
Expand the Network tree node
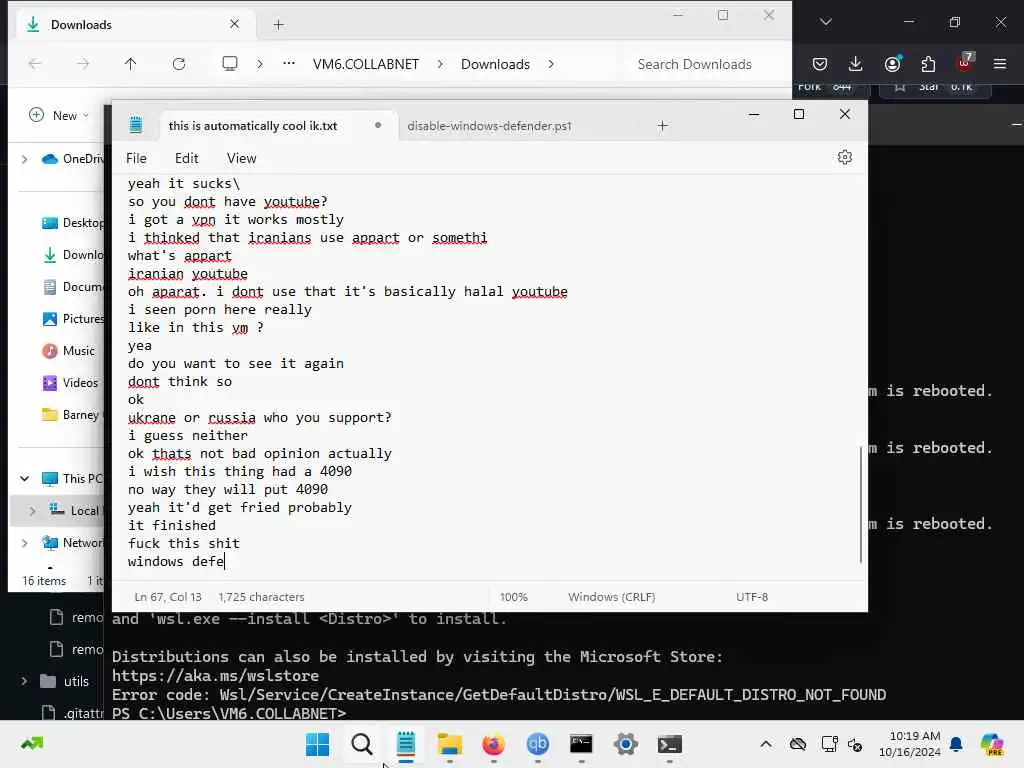click(x=25, y=543)
